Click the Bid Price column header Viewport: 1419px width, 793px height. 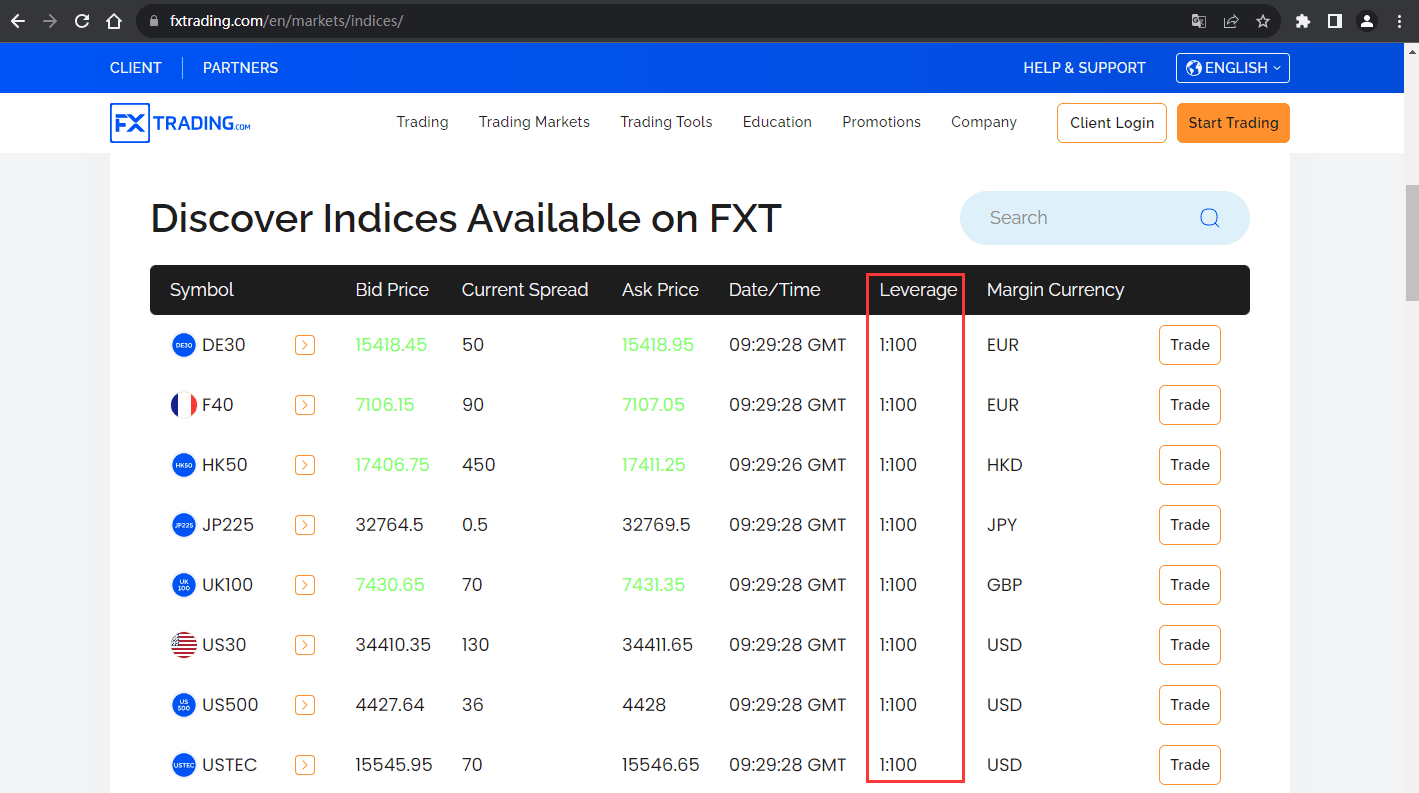tap(392, 290)
